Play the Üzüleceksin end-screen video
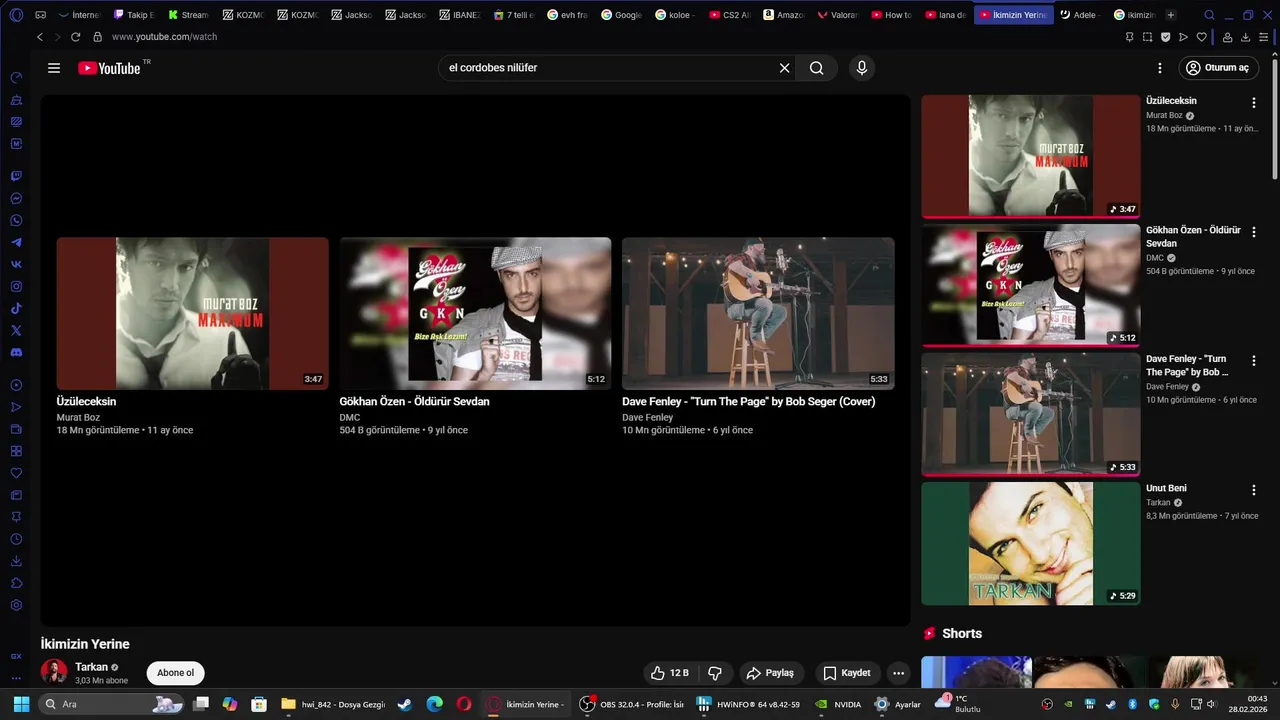Image resolution: width=1280 pixels, height=720 pixels. pyautogui.click(x=192, y=313)
